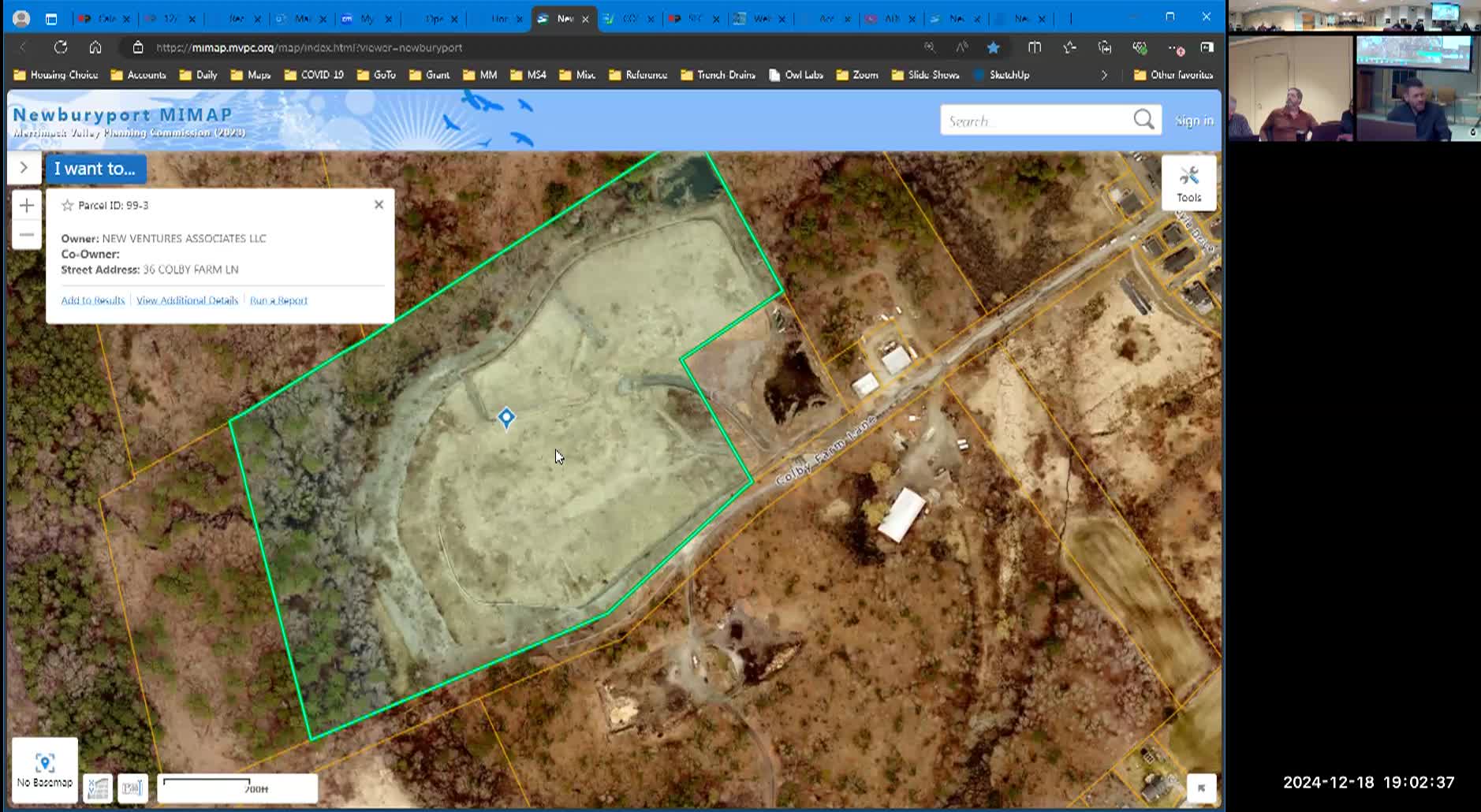Click the blue parcel marker on the map
The image size is (1481, 812).
506,418
